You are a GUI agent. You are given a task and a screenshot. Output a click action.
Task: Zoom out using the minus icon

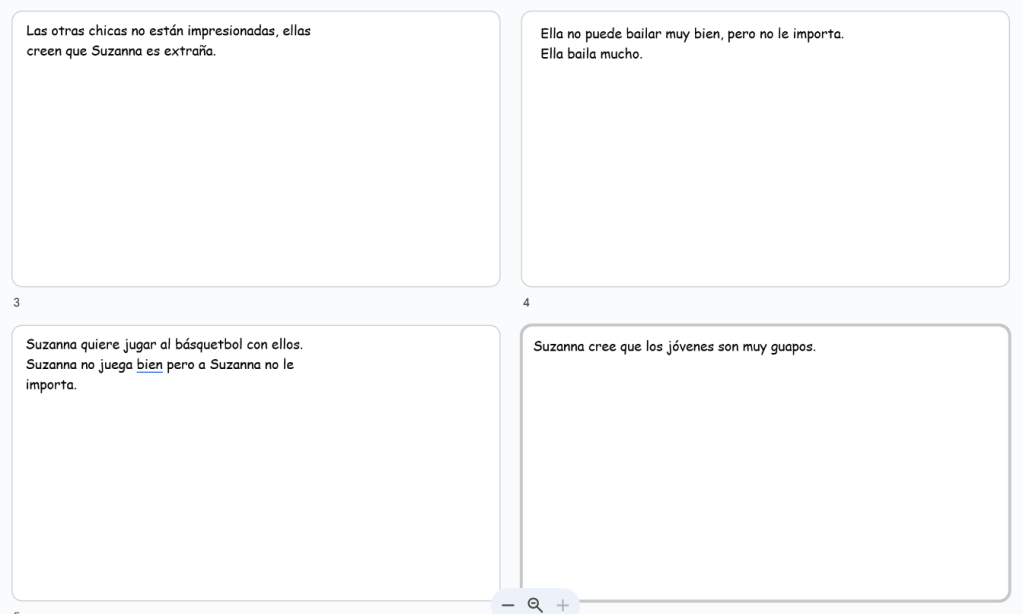point(508,605)
